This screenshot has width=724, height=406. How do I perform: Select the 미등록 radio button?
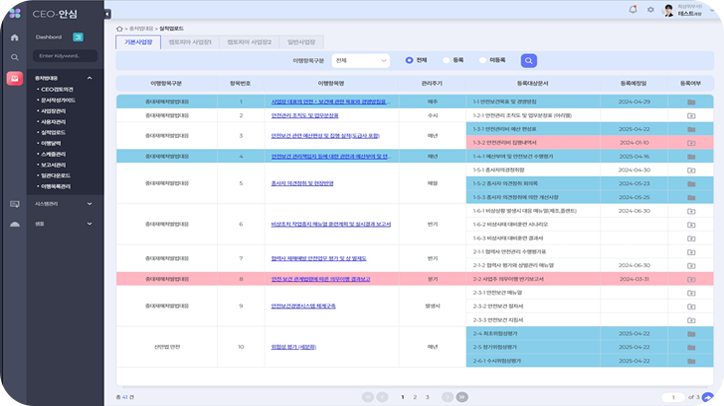(x=484, y=60)
